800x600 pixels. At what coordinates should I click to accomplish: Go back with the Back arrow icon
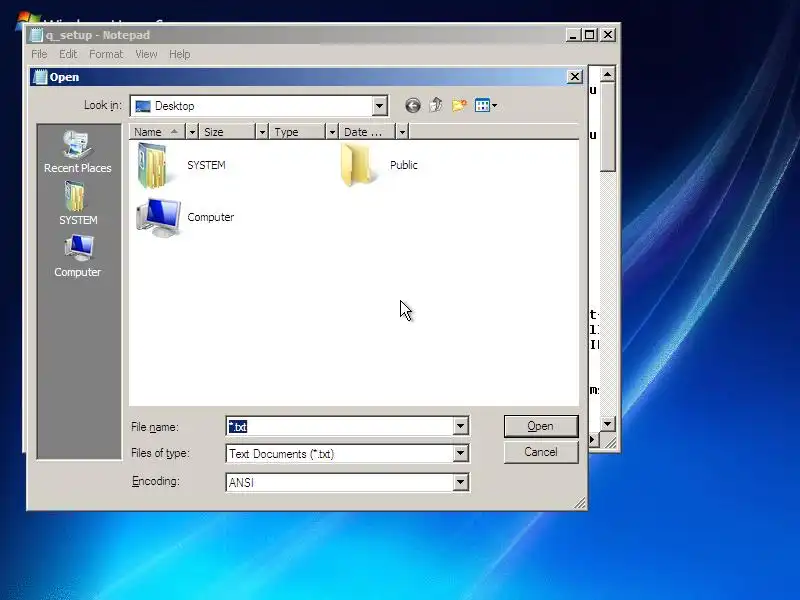pyautogui.click(x=413, y=106)
